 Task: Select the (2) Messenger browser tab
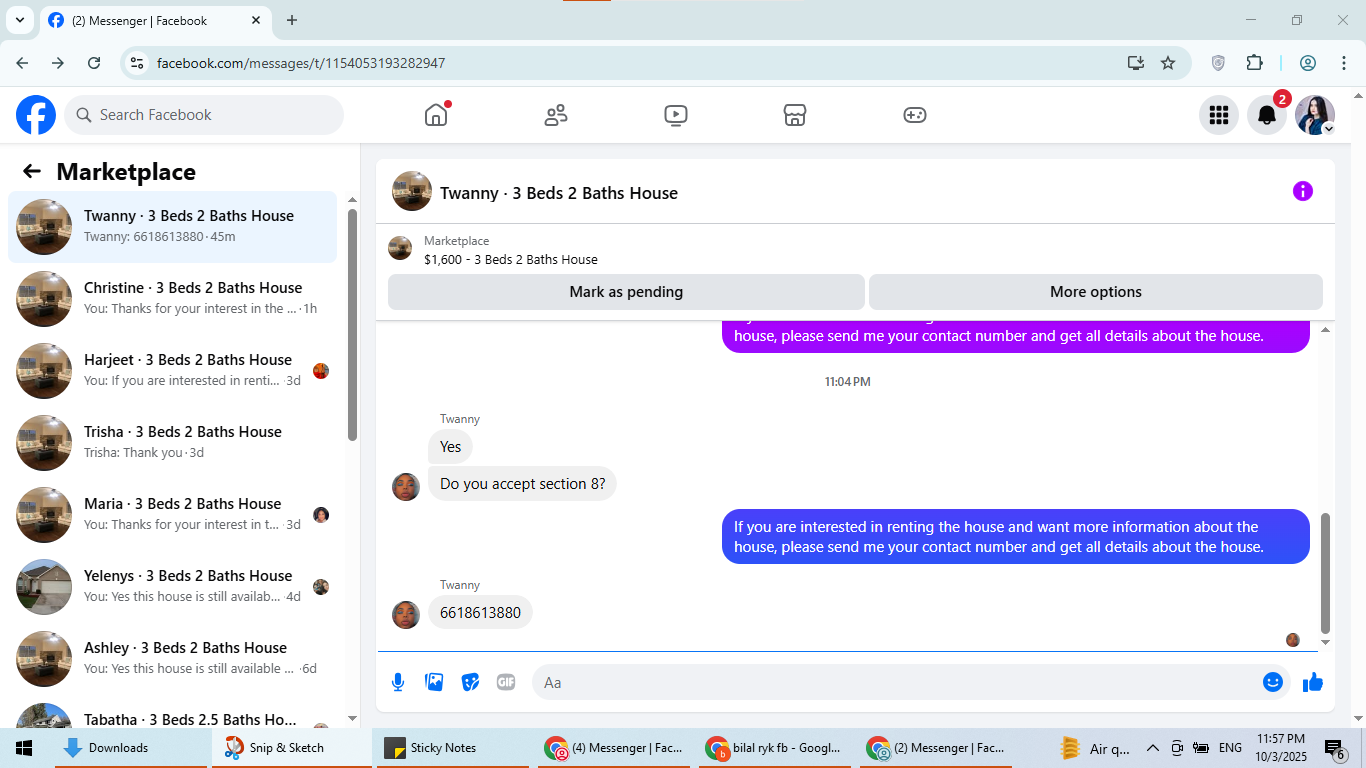(155, 20)
